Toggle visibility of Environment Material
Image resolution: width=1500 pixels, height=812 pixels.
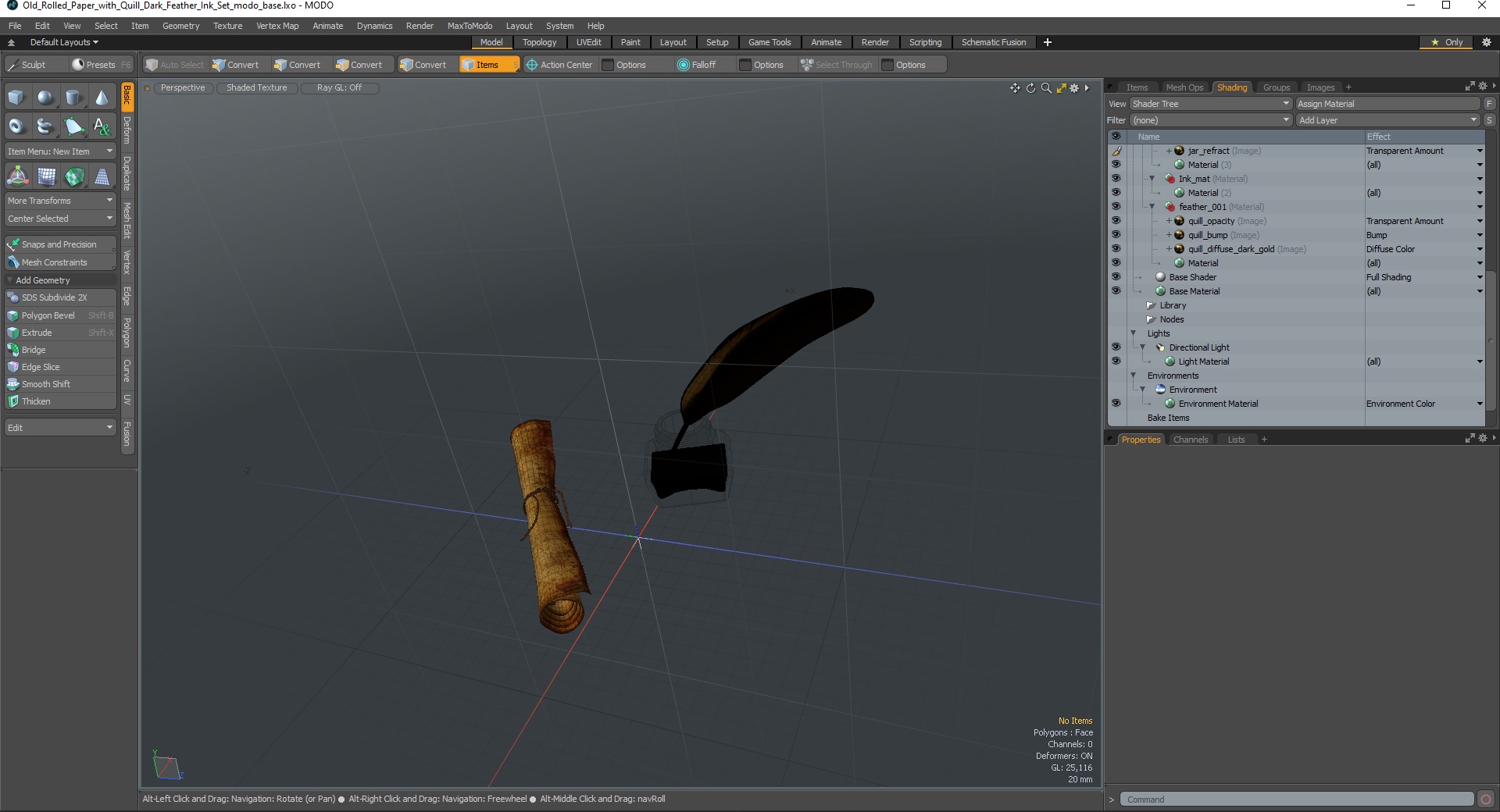pos(1116,404)
